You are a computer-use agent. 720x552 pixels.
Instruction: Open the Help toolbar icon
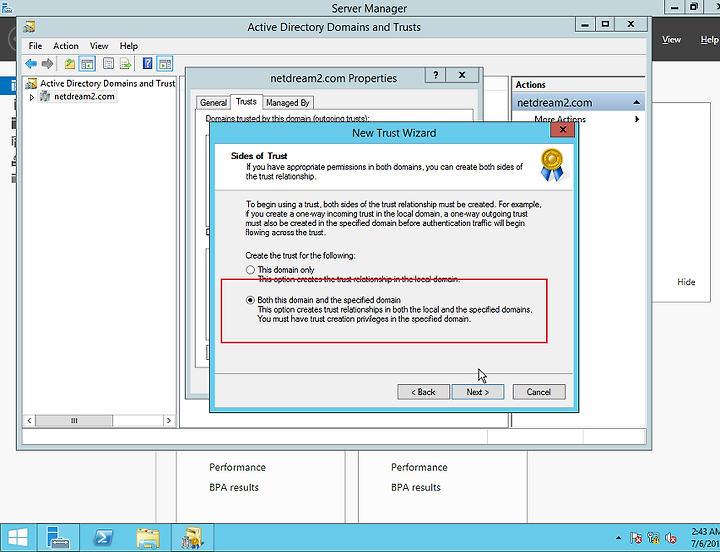[x=147, y=63]
